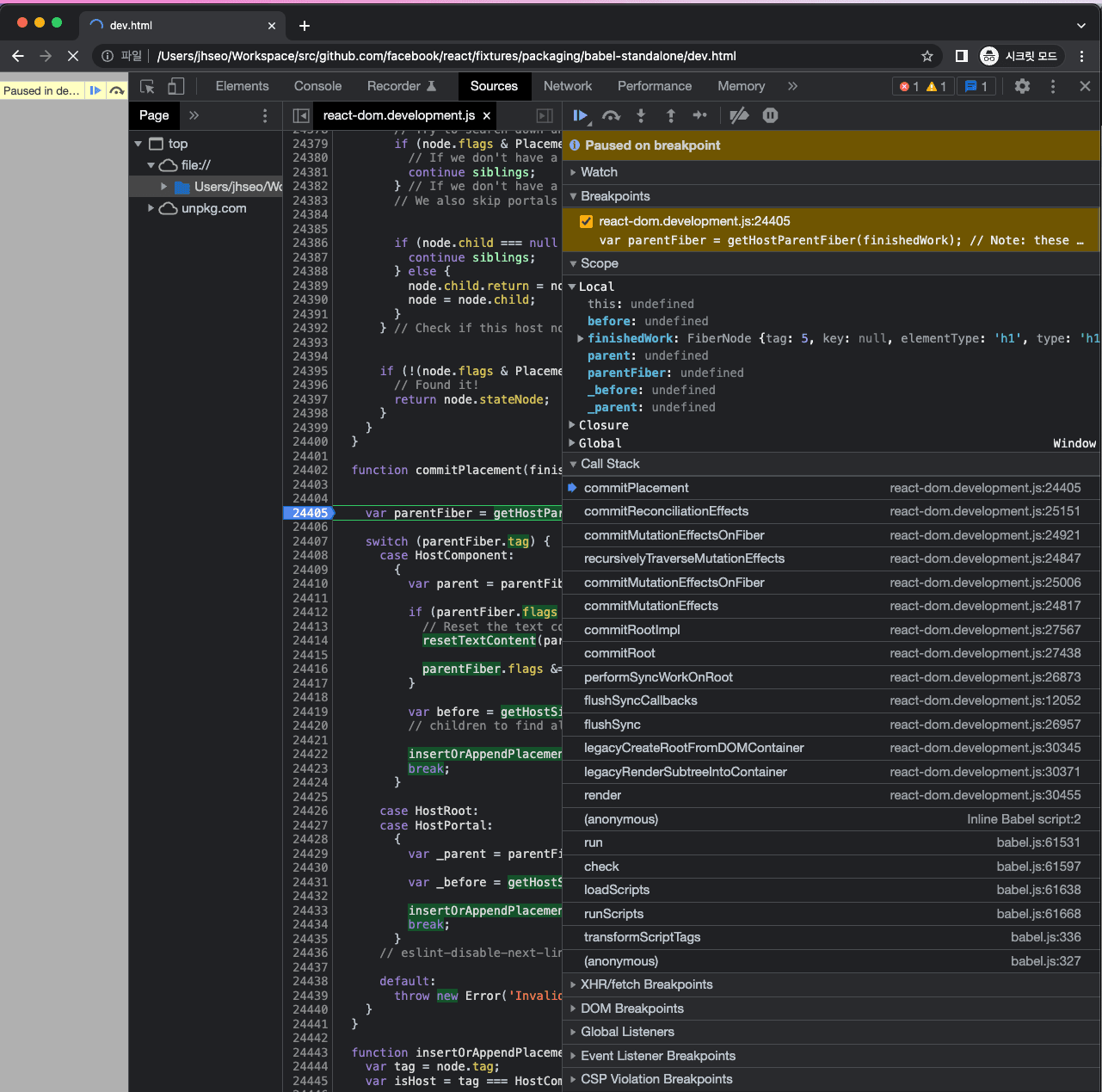Toggle the device toolbar icon

(x=175, y=86)
